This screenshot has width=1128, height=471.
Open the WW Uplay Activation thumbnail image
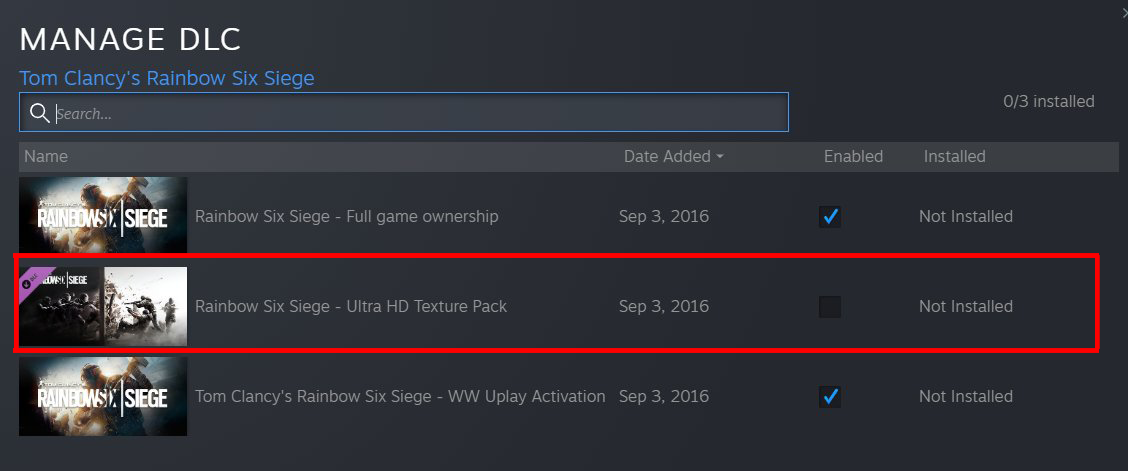point(103,396)
